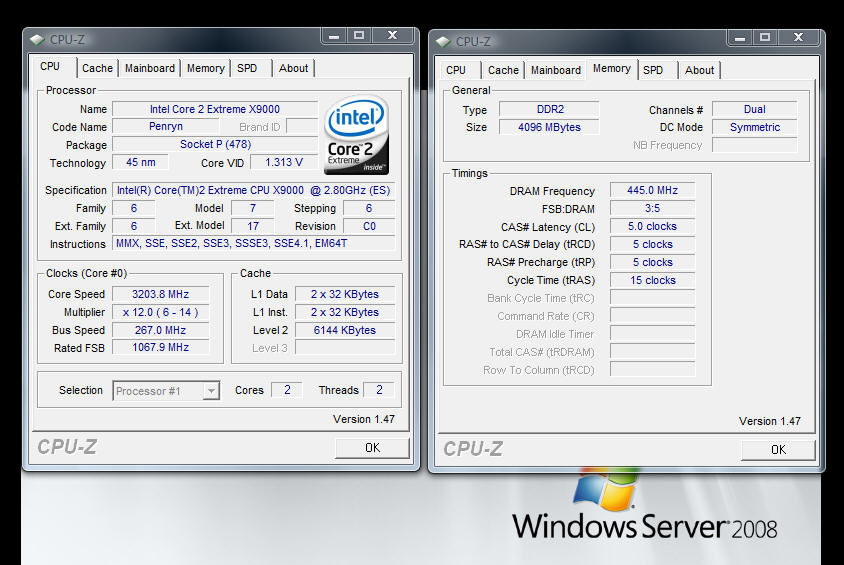Click the Bus Speed value 267.0 MHz
This screenshot has width=844, height=565.
[160, 330]
